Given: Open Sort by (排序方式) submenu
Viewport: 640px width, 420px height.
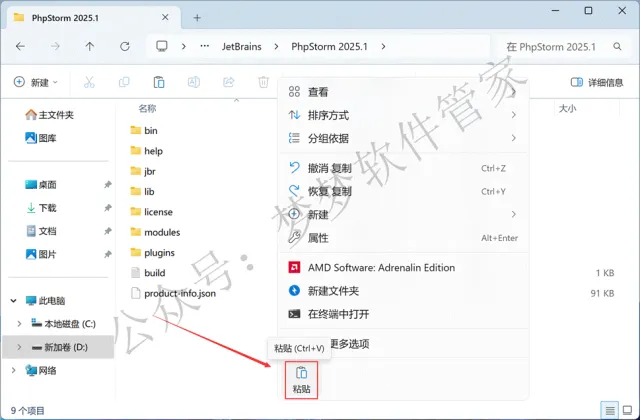Looking at the screenshot, I should tap(403, 115).
